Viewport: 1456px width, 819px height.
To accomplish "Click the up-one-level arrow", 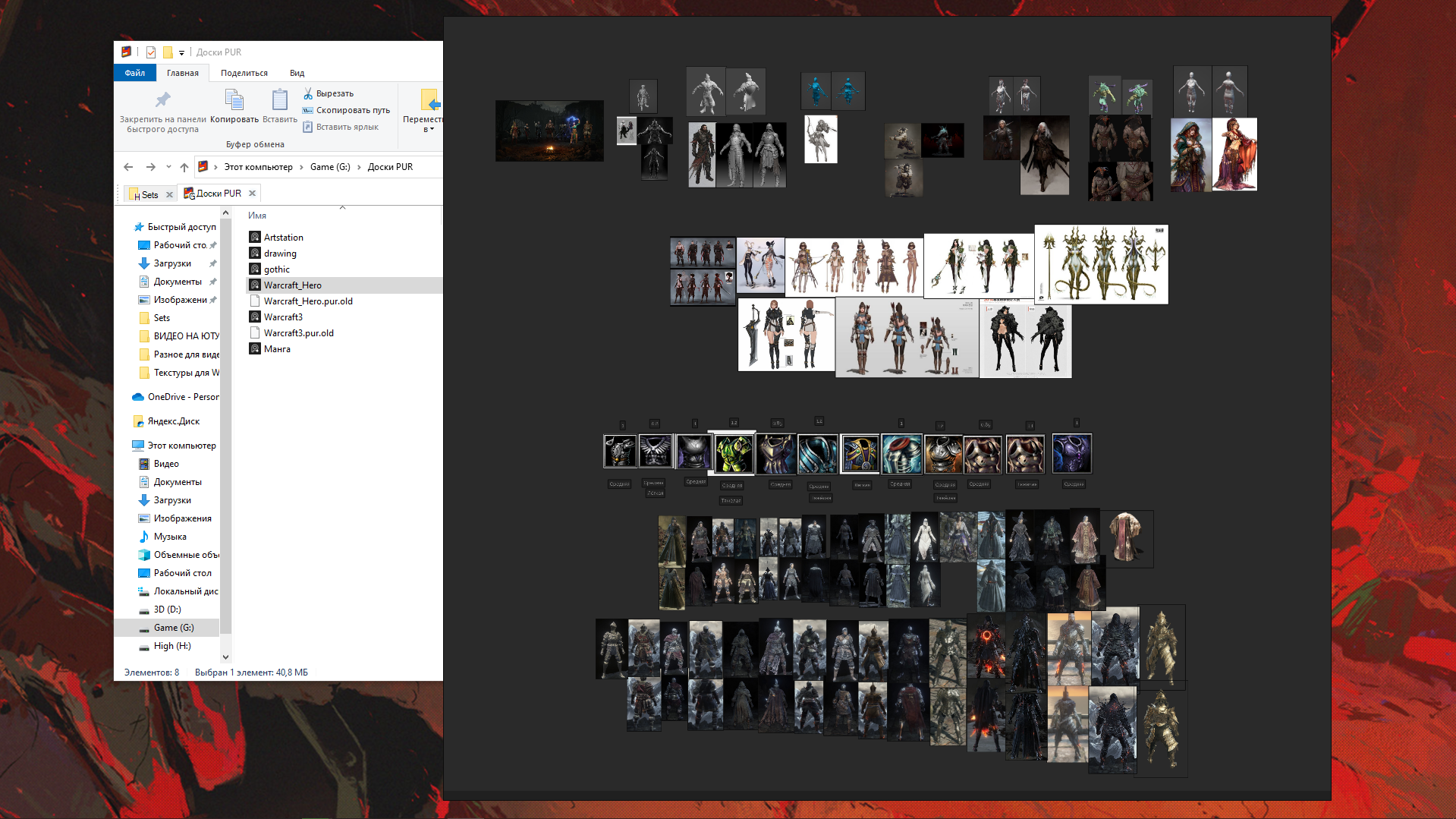I will pos(184,167).
